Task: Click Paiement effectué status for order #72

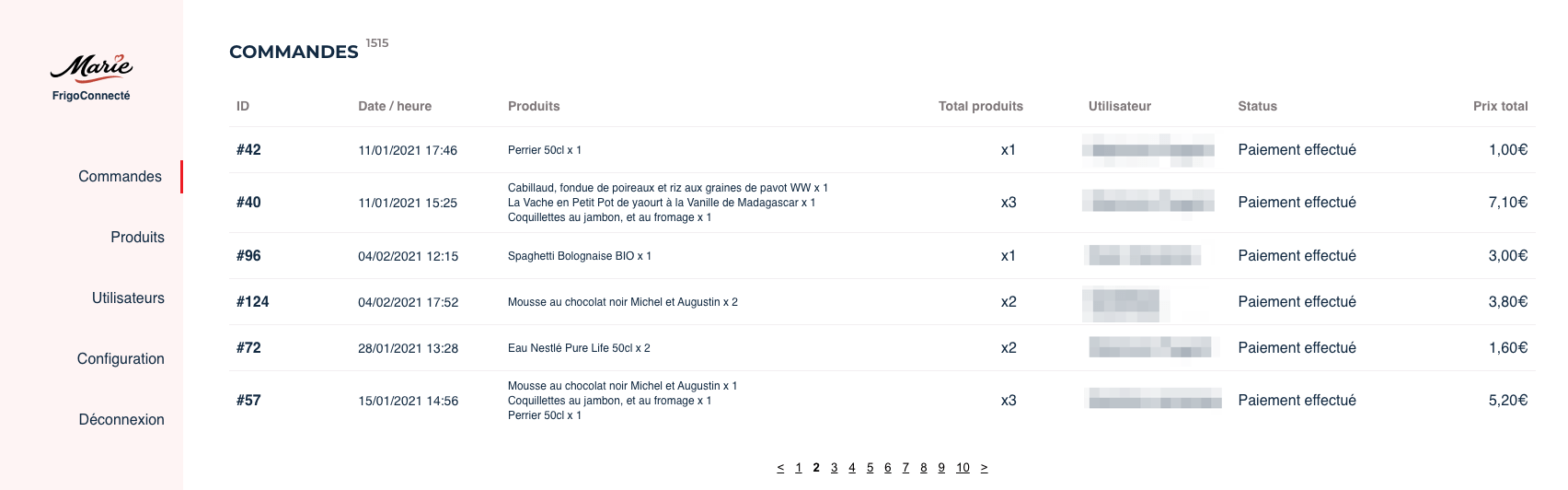Action: [x=1297, y=348]
